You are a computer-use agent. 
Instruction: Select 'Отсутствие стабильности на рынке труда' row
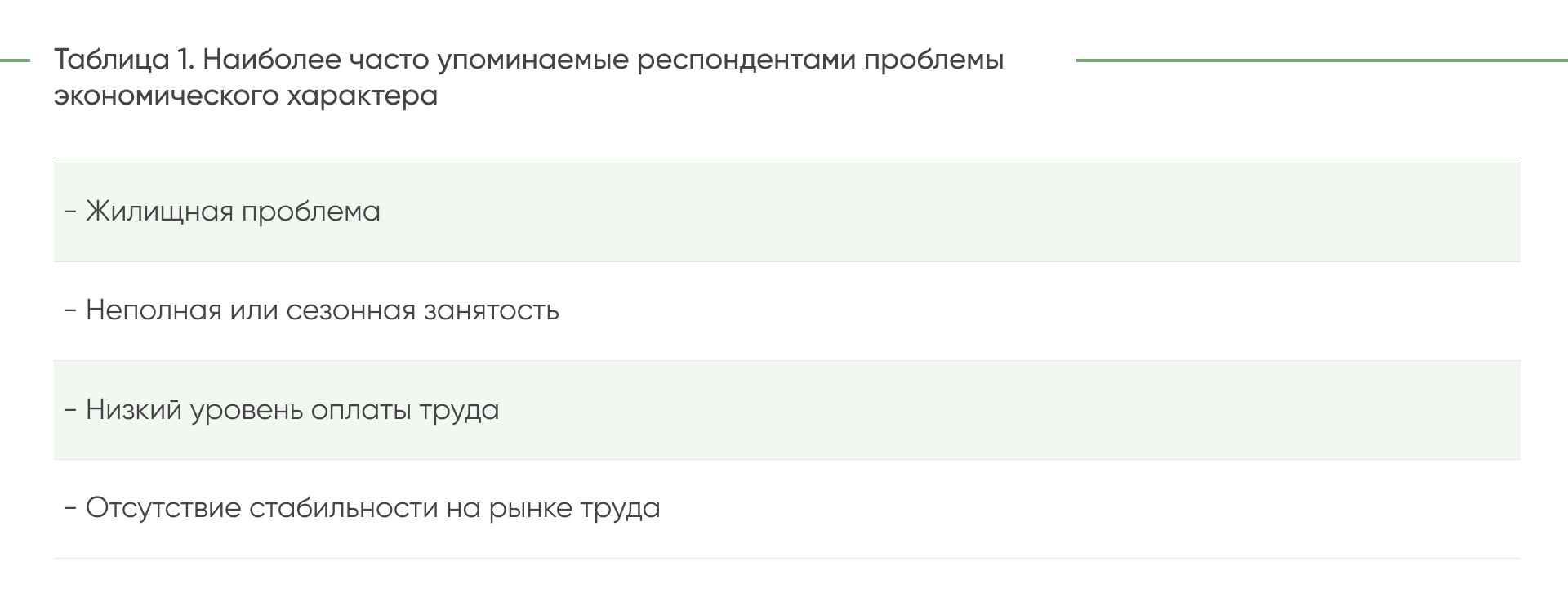(x=787, y=509)
